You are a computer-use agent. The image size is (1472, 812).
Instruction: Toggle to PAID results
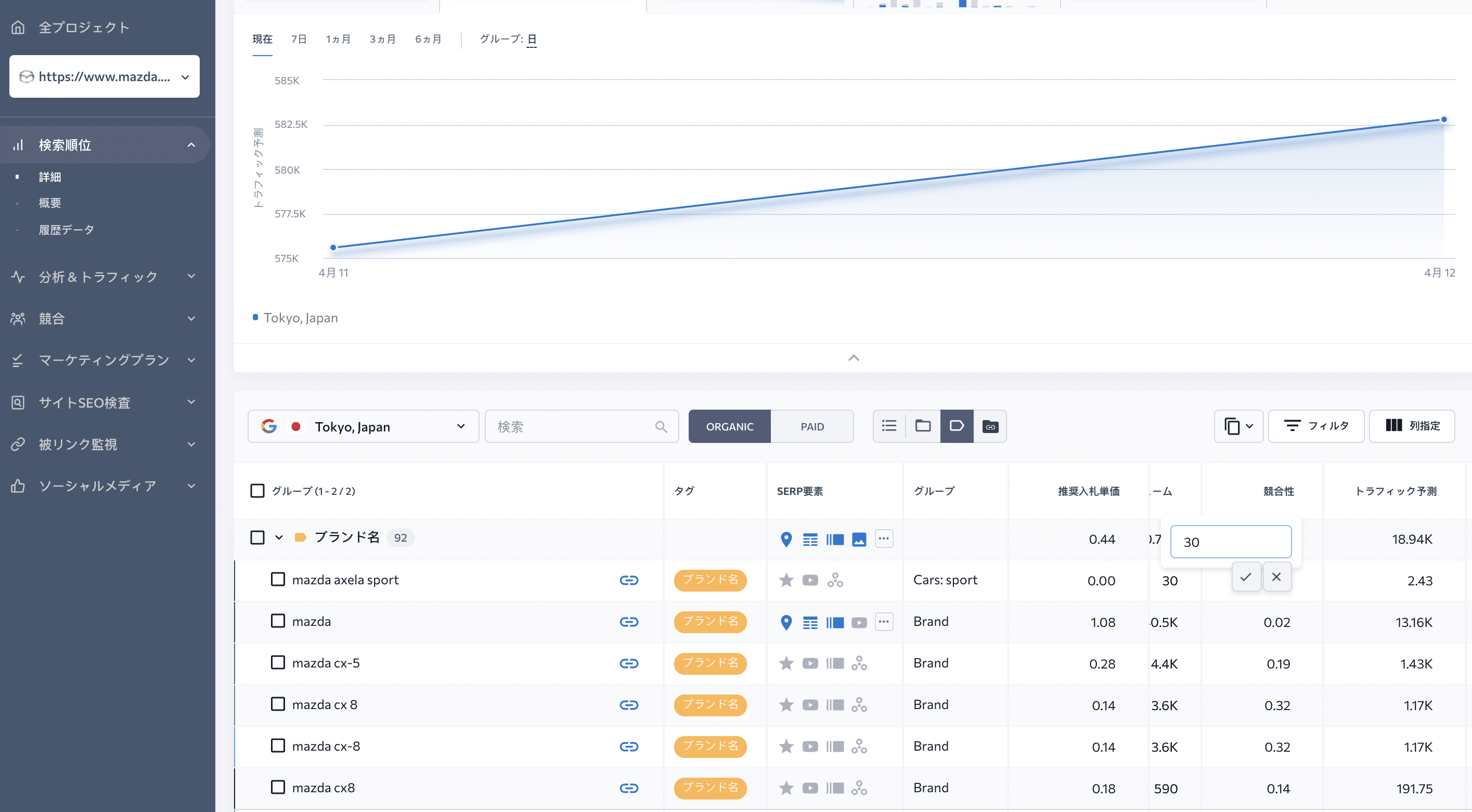click(811, 427)
